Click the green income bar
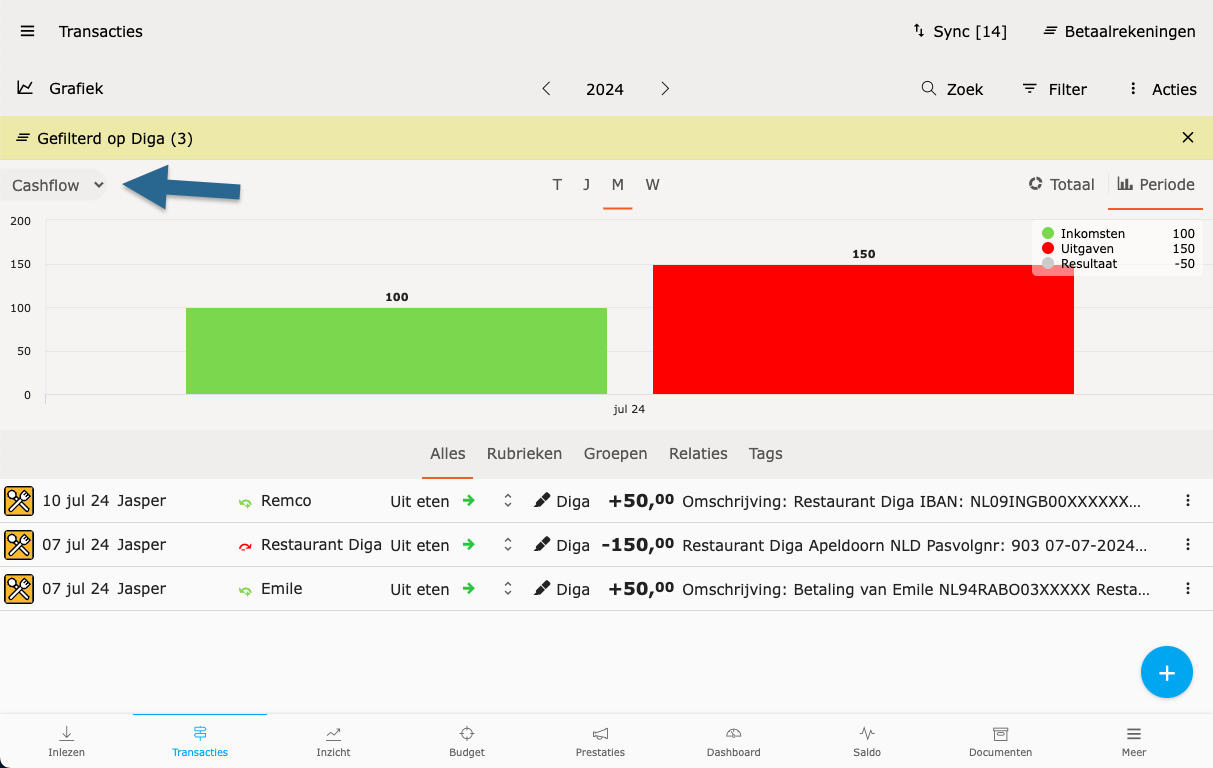The height and width of the screenshot is (768, 1213). (x=396, y=351)
